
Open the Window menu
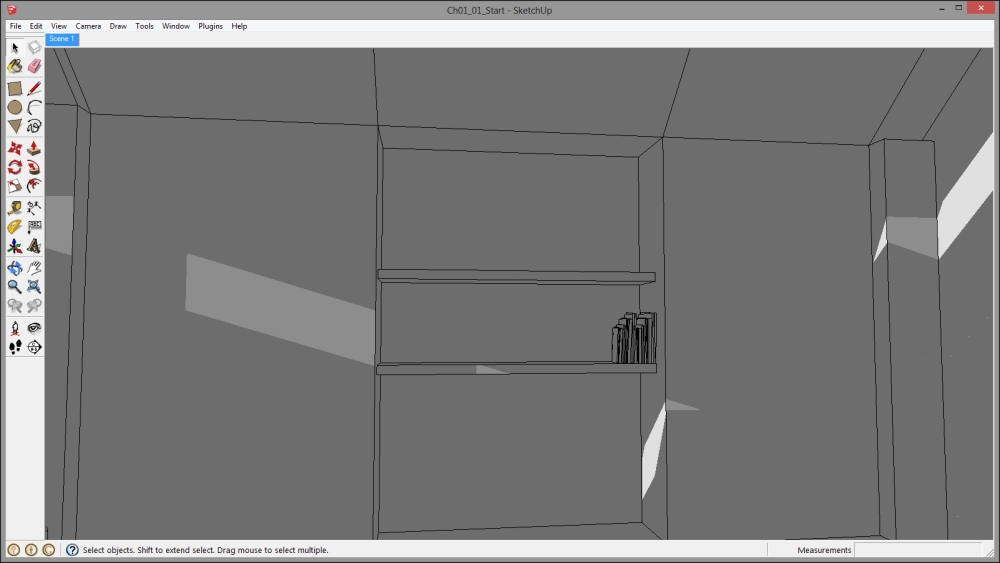point(175,26)
